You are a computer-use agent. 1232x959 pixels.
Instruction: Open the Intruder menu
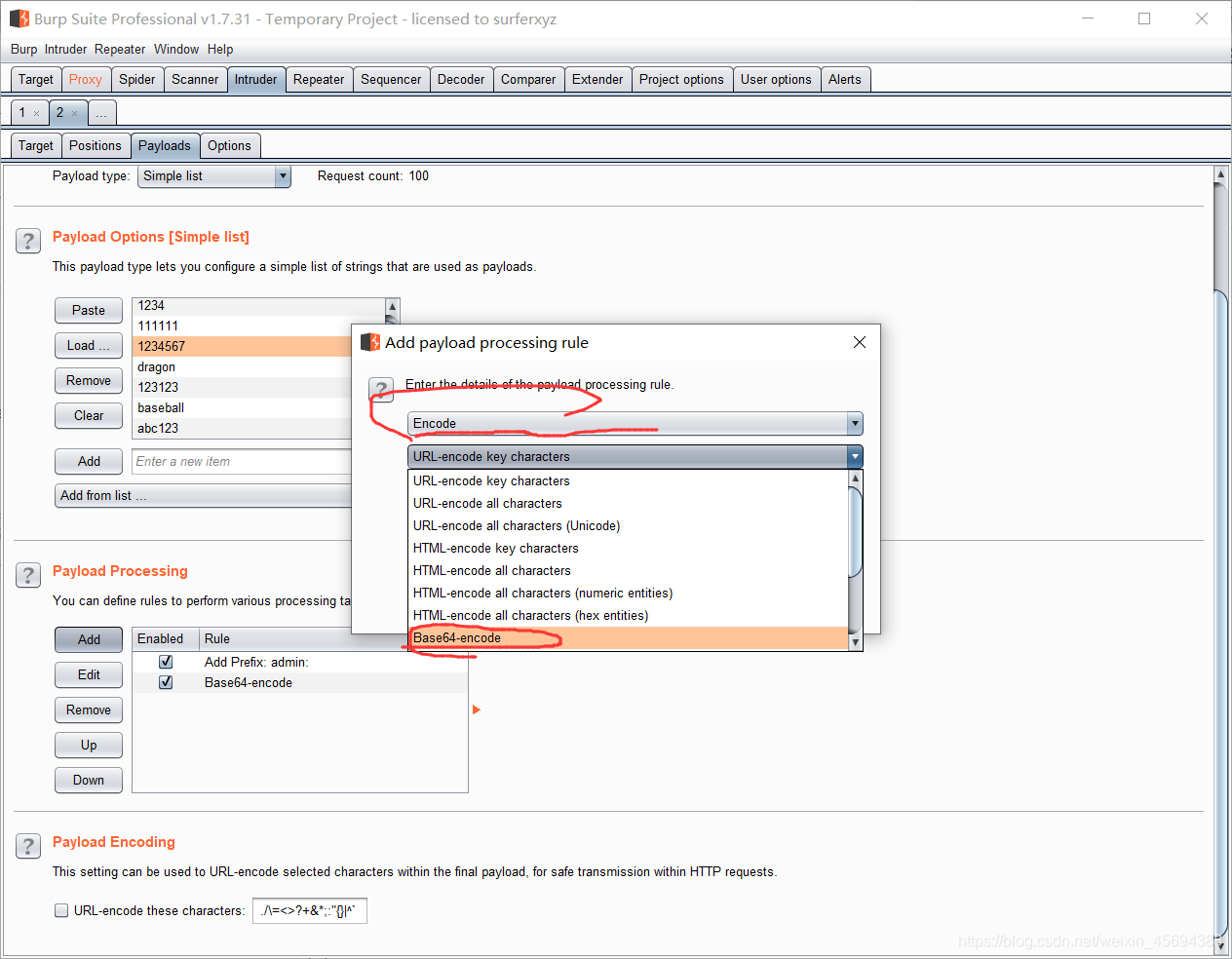[x=65, y=49]
